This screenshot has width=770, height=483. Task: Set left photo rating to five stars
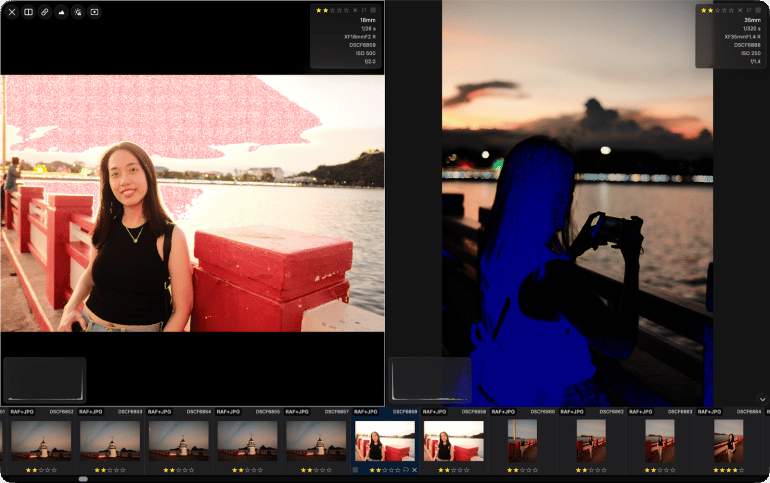(x=346, y=10)
